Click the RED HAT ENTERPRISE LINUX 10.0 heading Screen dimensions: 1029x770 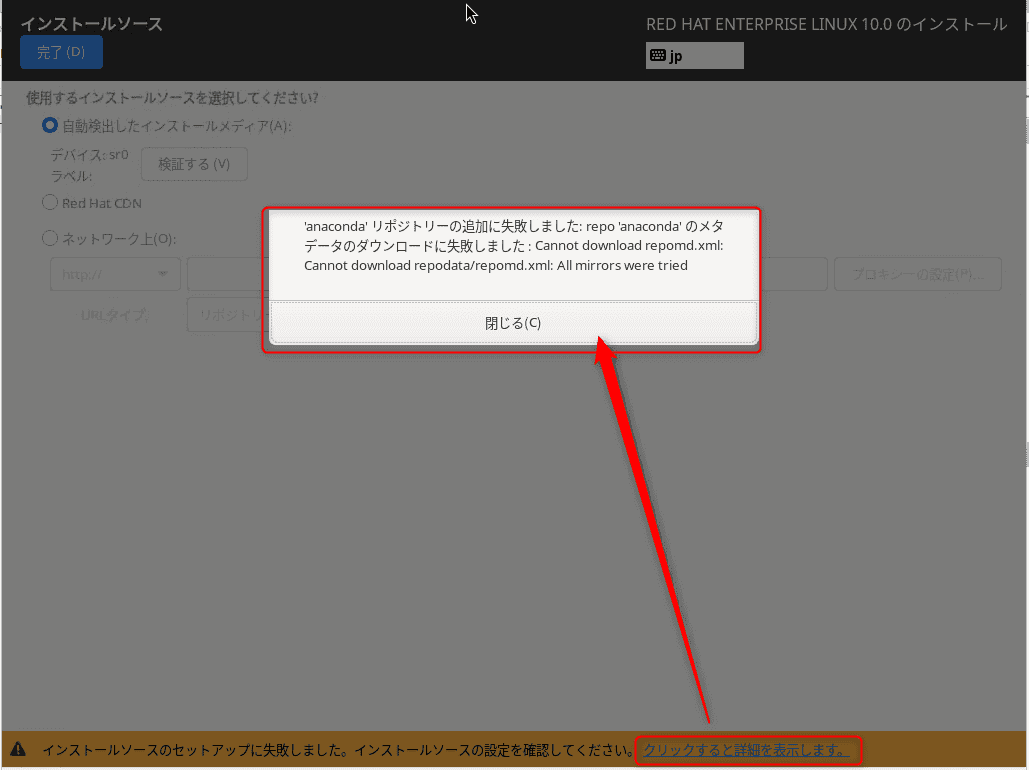826,24
